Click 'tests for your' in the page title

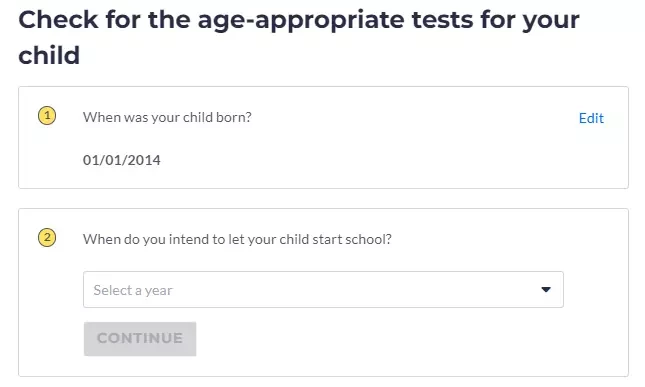tap(495, 21)
